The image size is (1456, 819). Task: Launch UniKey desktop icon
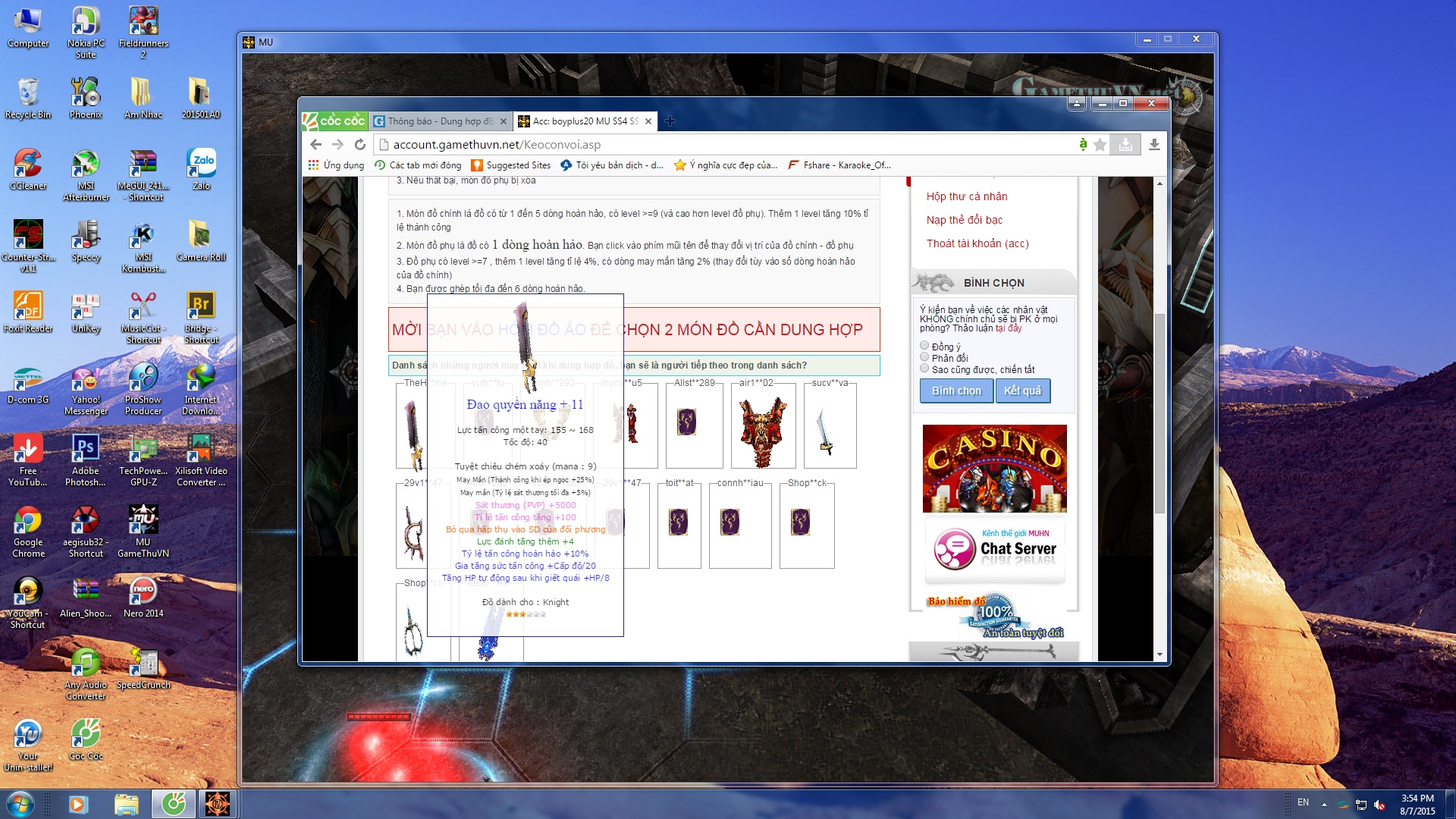tap(86, 312)
